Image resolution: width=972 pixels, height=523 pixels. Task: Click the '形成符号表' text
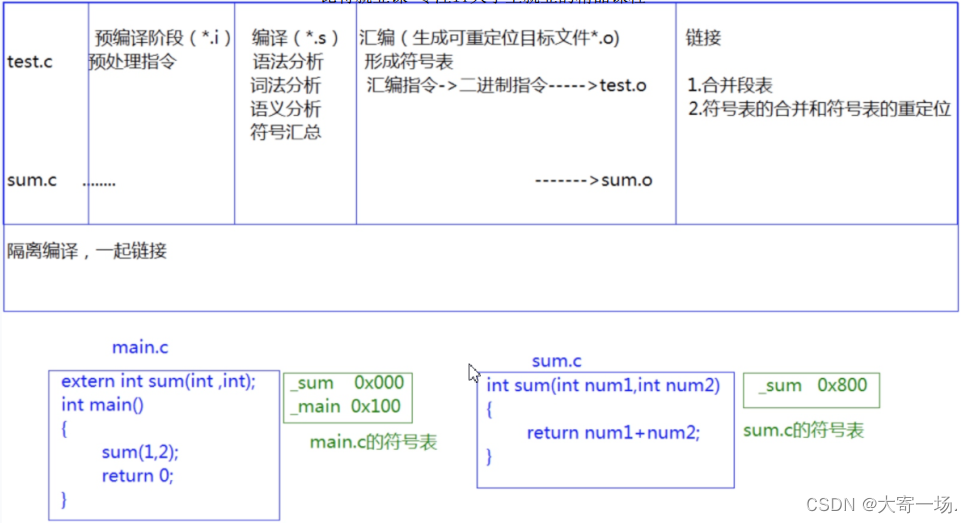click(409, 61)
